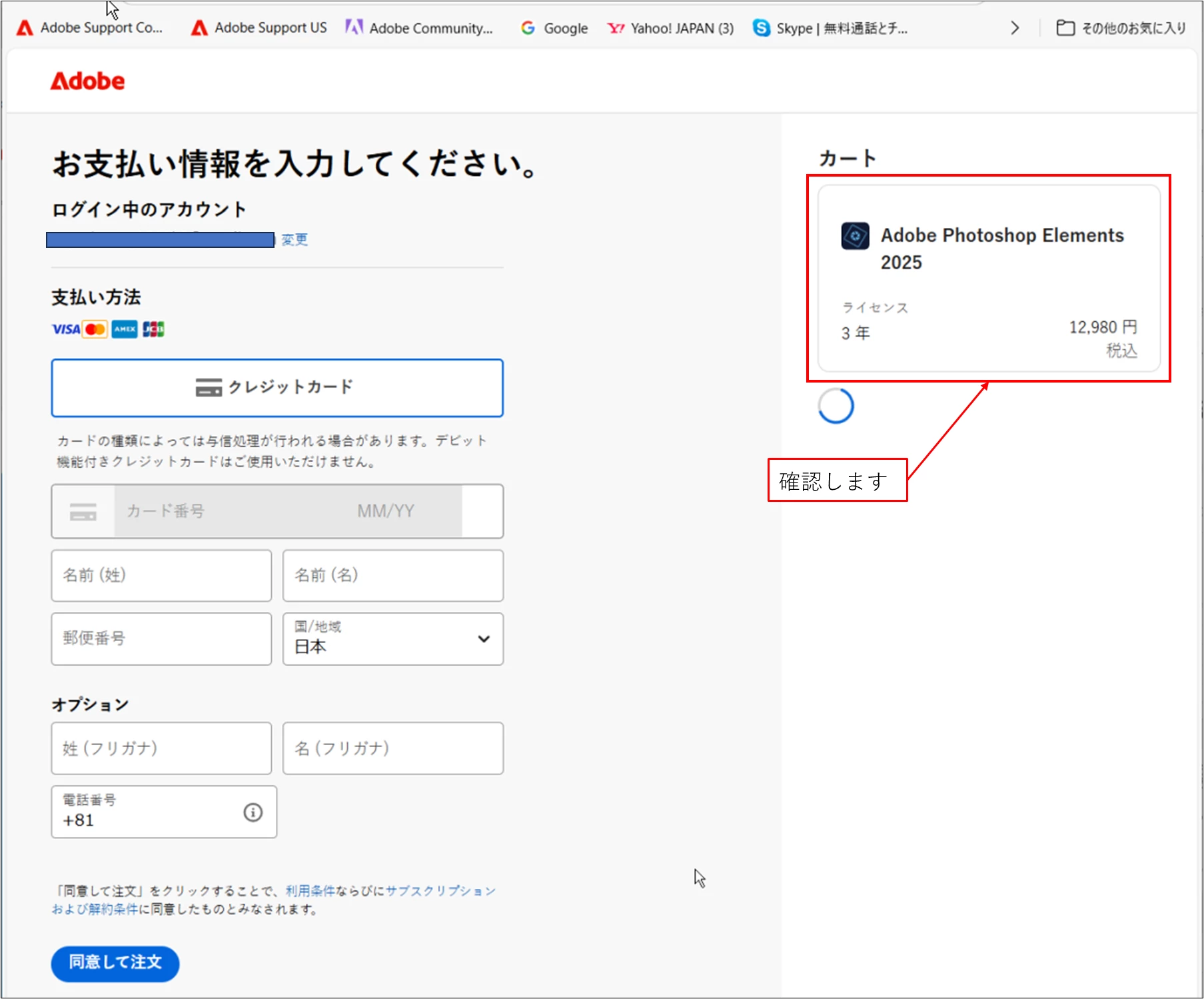1204x999 pixels.
Task: Click the 郵便番号 field
Action: click(x=161, y=638)
